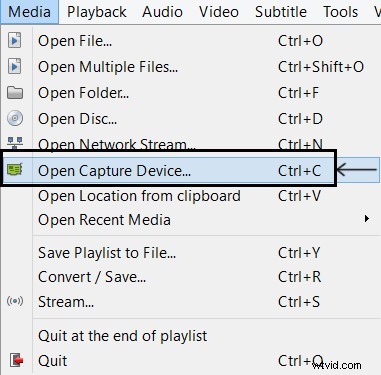Open the Subtitle menu
The height and width of the screenshot is (375, 381).
(x=281, y=12)
